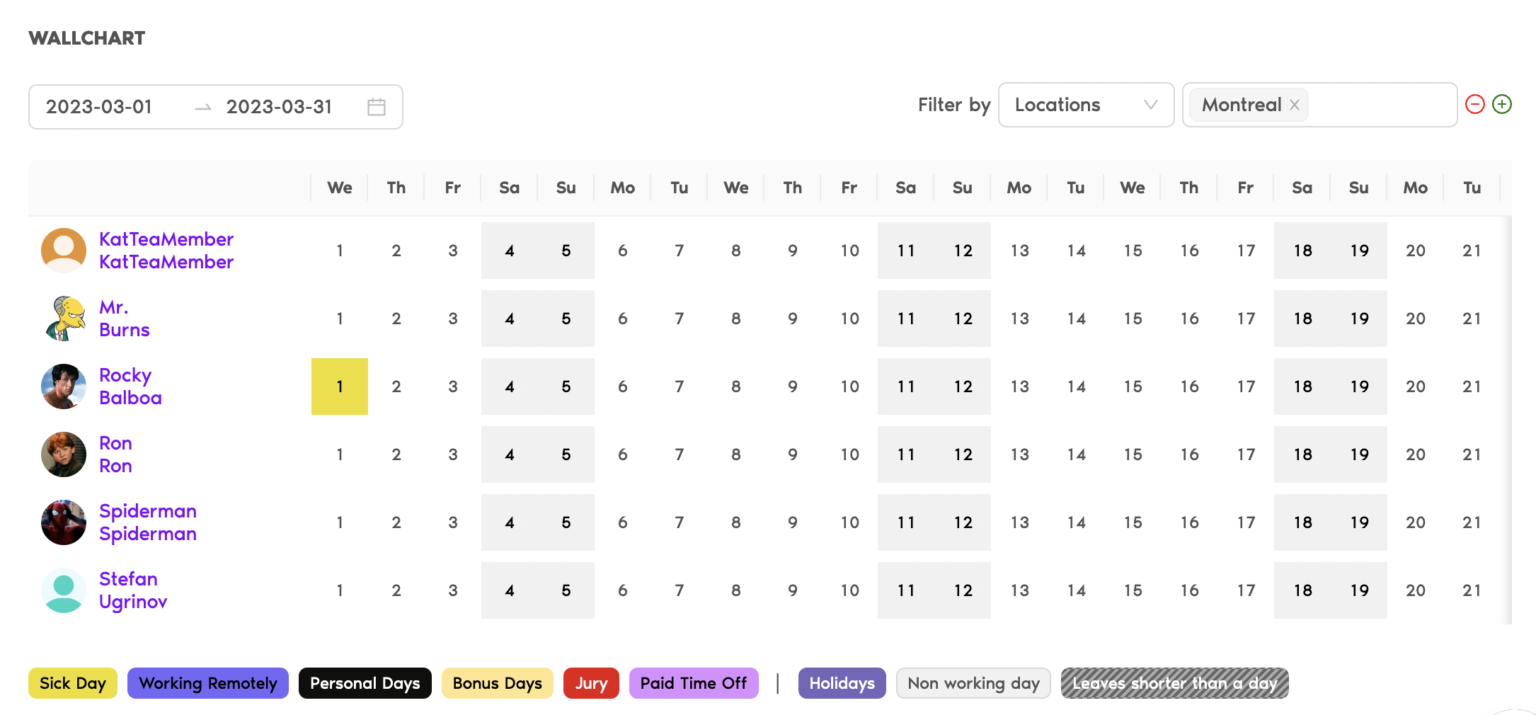Click weekend day 12 in Rocky Balboa's row

(x=962, y=386)
